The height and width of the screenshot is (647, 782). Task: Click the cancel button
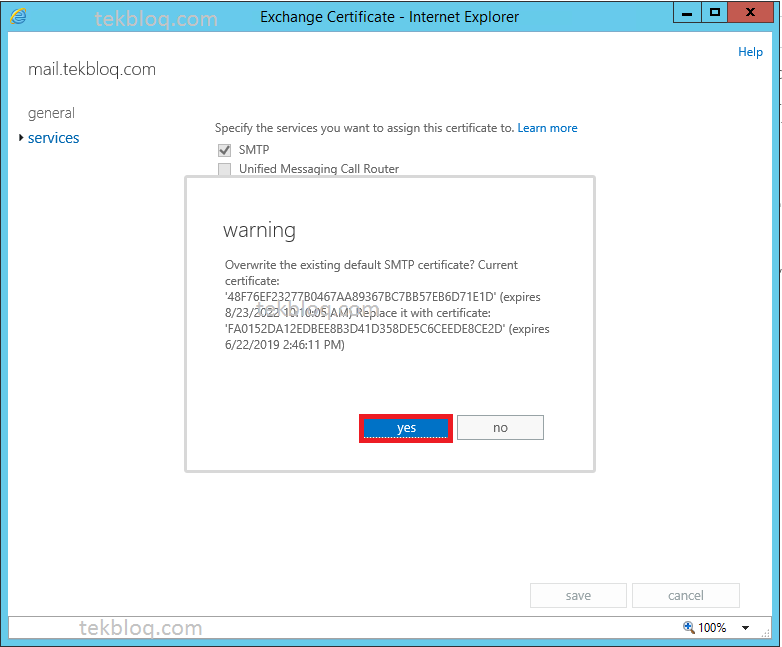coord(686,596)
